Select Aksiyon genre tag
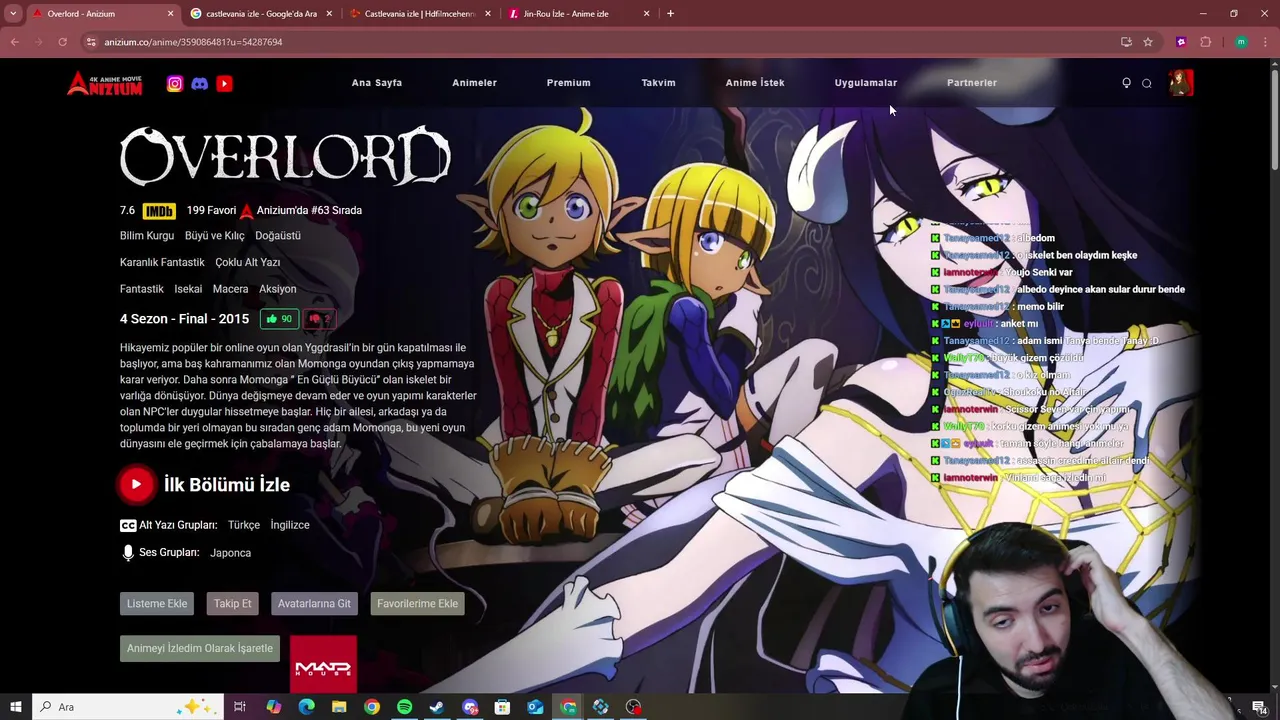 coord(278,289)
